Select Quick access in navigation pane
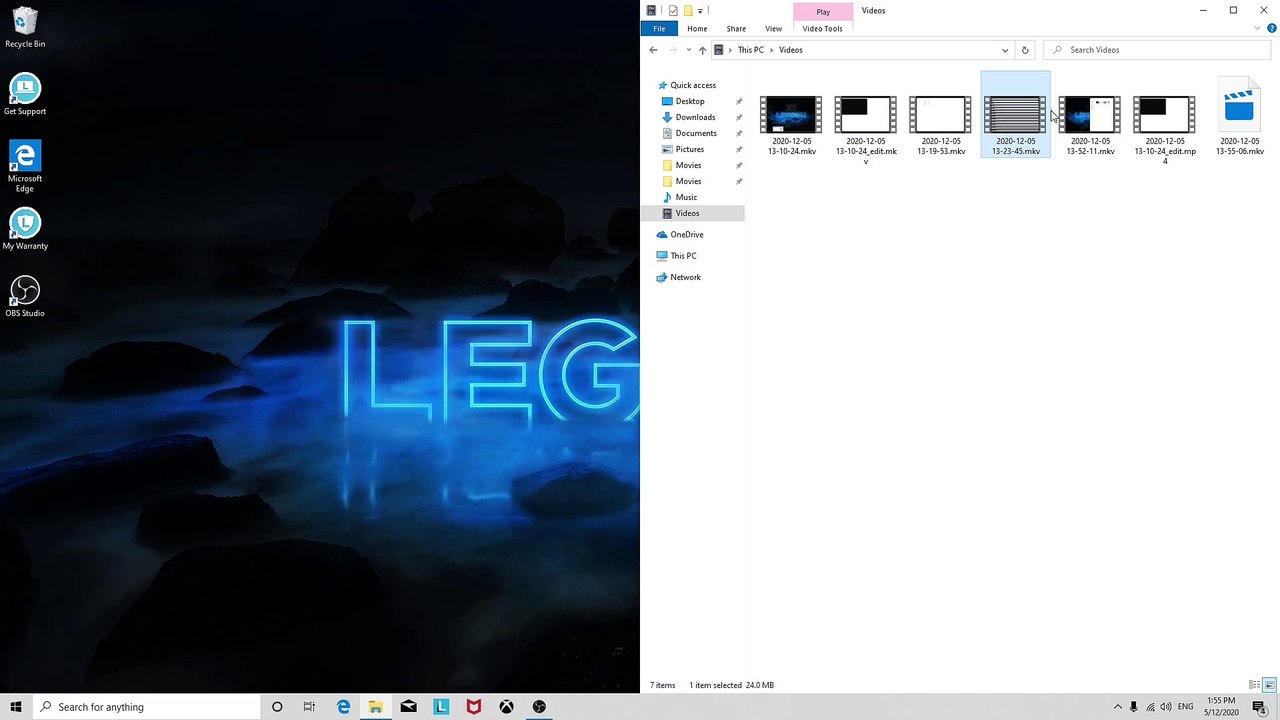The height and width of the screenshot is (720, 1280). pos(693,85)
